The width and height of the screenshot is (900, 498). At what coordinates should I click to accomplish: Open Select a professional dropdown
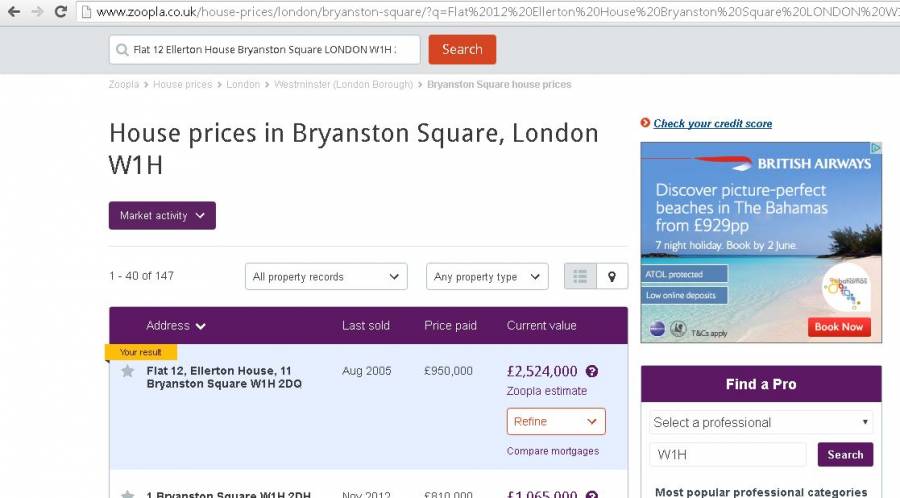761,422
